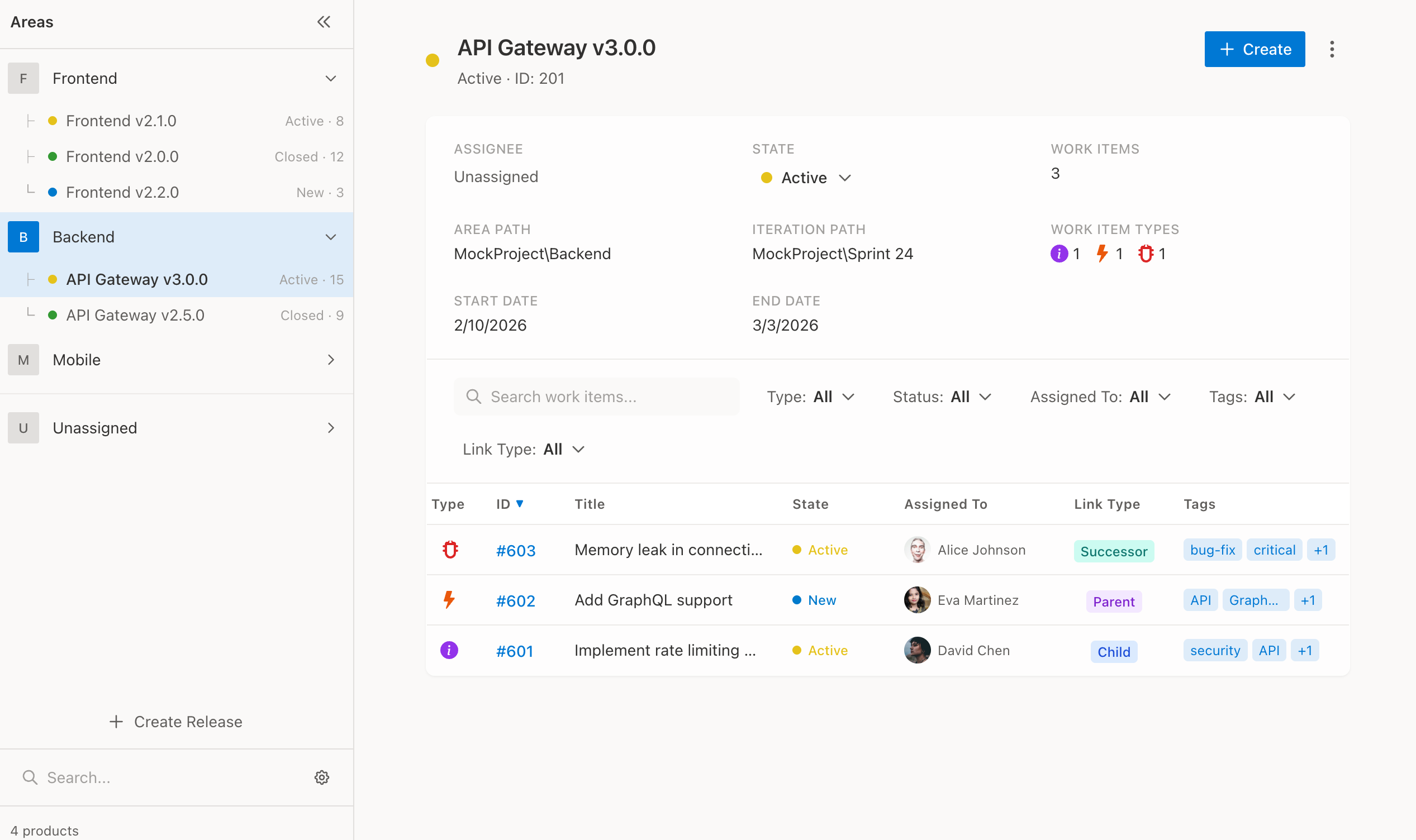Viewport: 1416px width, 840px height.
Task: Open work item link #602
Action: click(515, 600)
